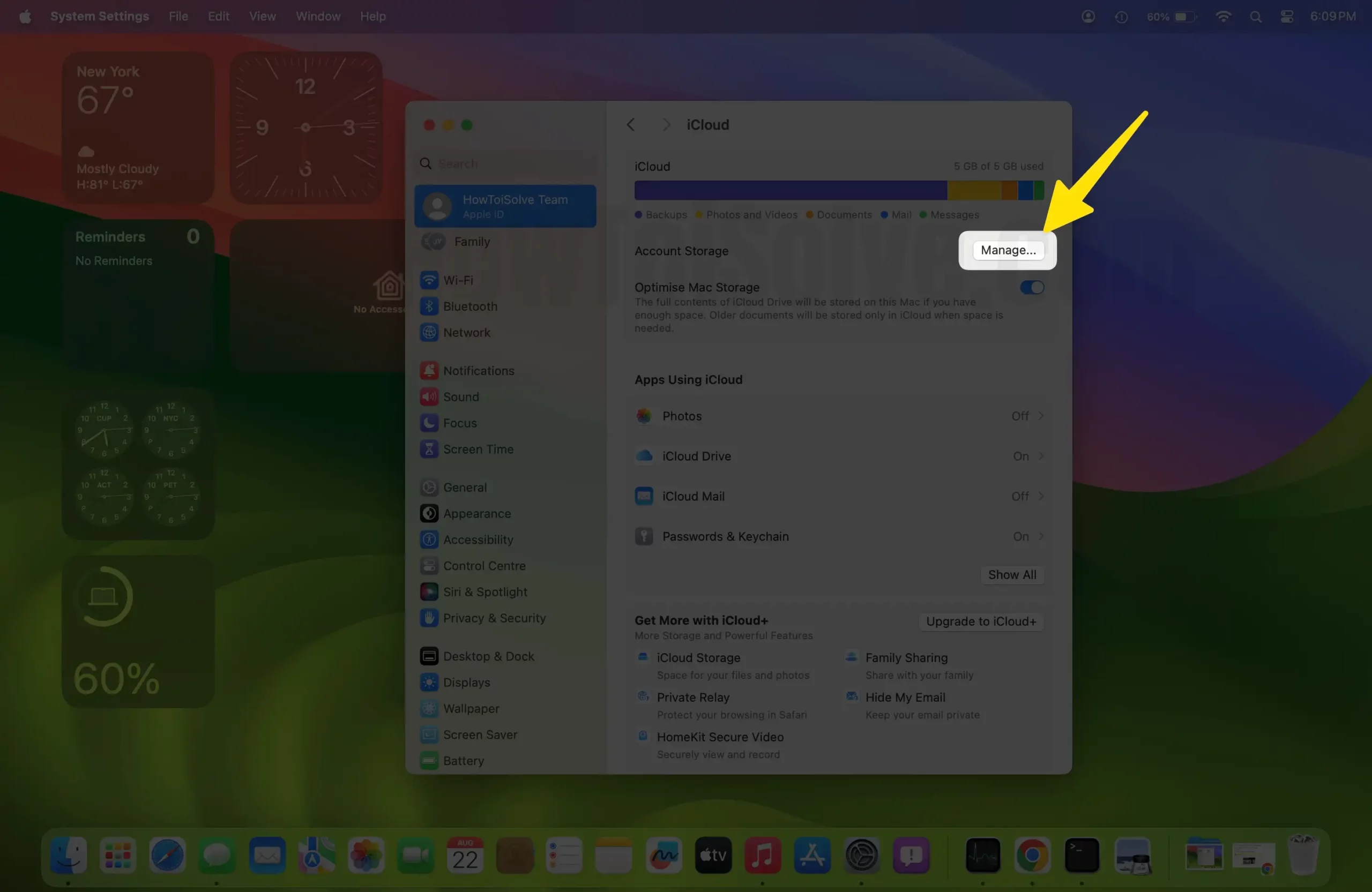Click the Backups segment of storage bar
1372x892 pixels.
[x=791, y=190]
